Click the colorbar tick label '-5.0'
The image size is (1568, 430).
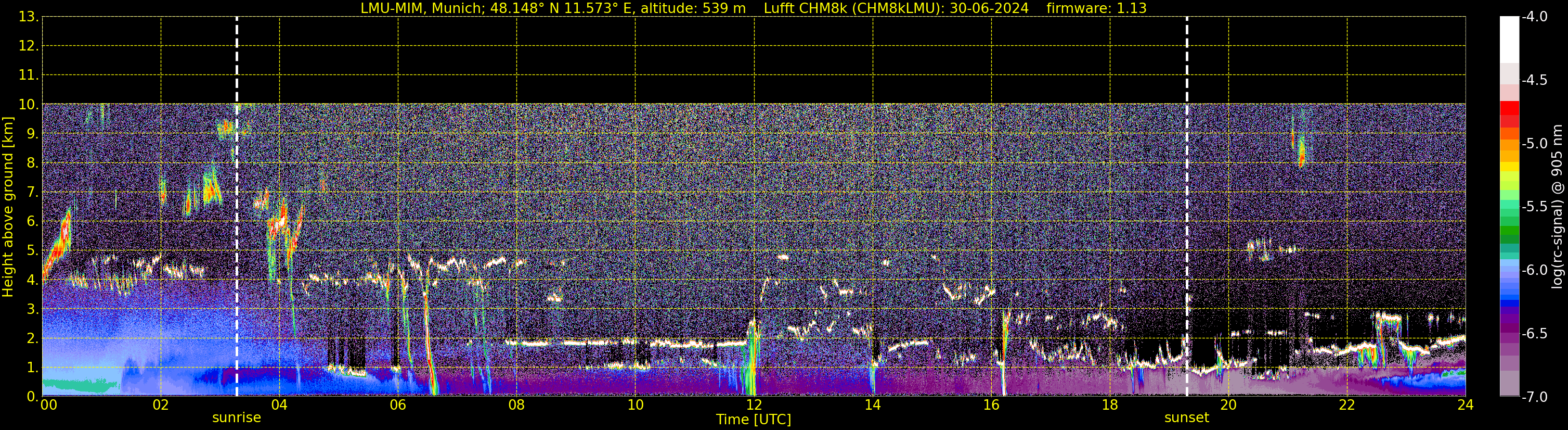1535,144
